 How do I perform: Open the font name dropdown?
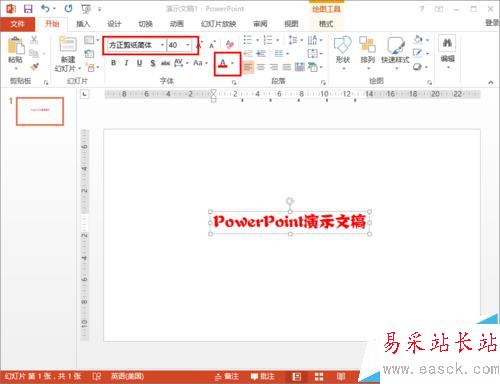coord(162,45)
